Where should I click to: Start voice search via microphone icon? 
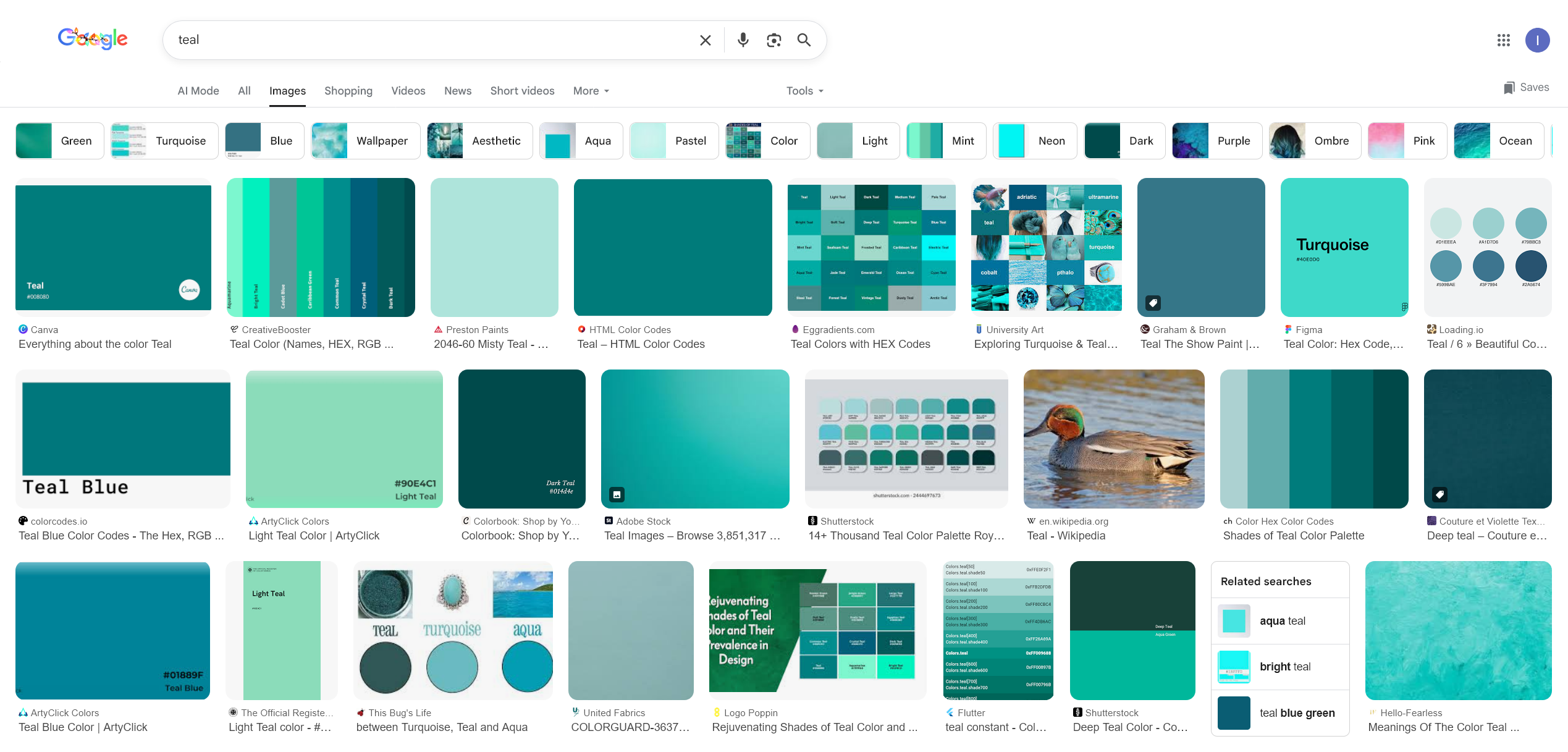[x=743, y=40]
